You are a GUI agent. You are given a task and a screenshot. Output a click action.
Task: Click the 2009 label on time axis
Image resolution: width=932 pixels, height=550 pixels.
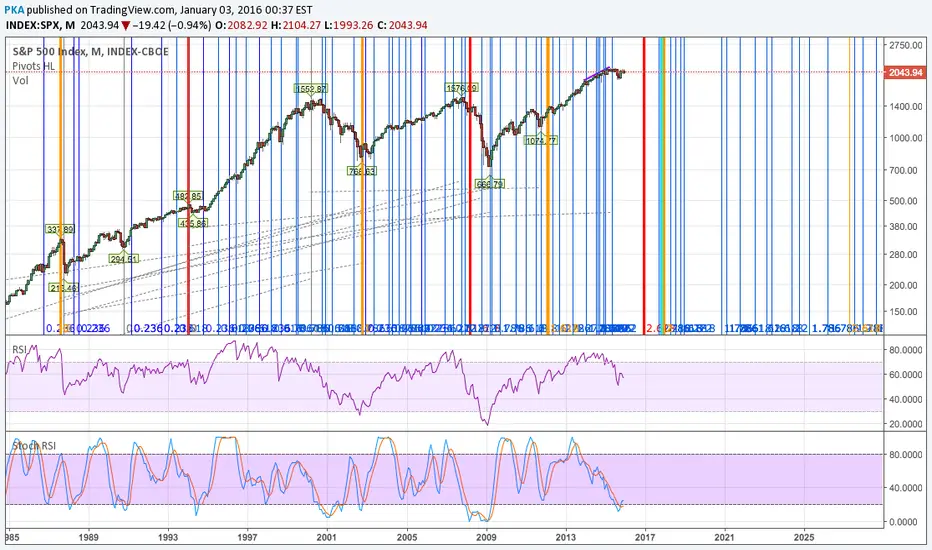click(x=487, y=538)
